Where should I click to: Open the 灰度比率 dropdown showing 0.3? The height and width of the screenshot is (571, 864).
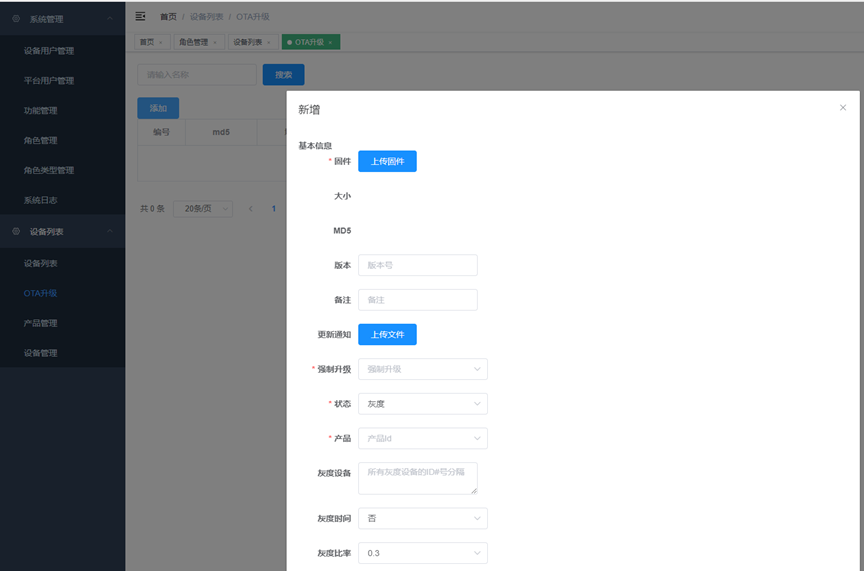(423, 553)
